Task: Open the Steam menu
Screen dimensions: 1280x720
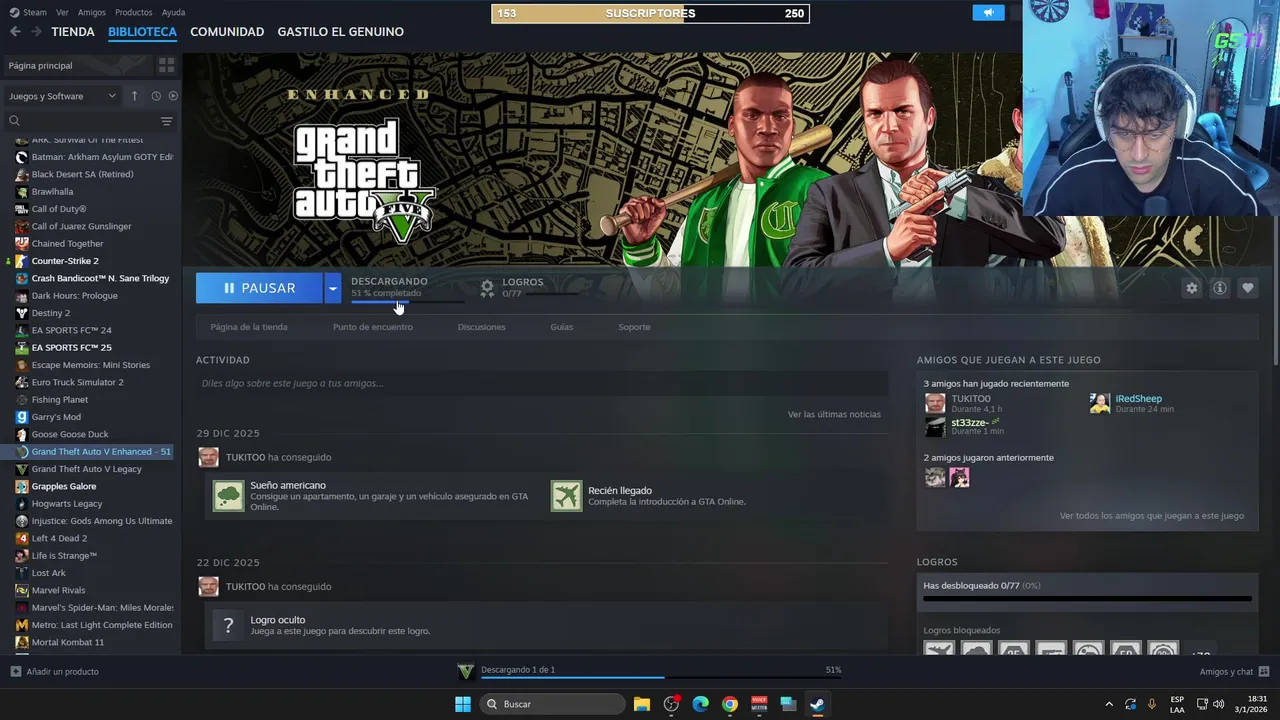Action: pos(35,12)
